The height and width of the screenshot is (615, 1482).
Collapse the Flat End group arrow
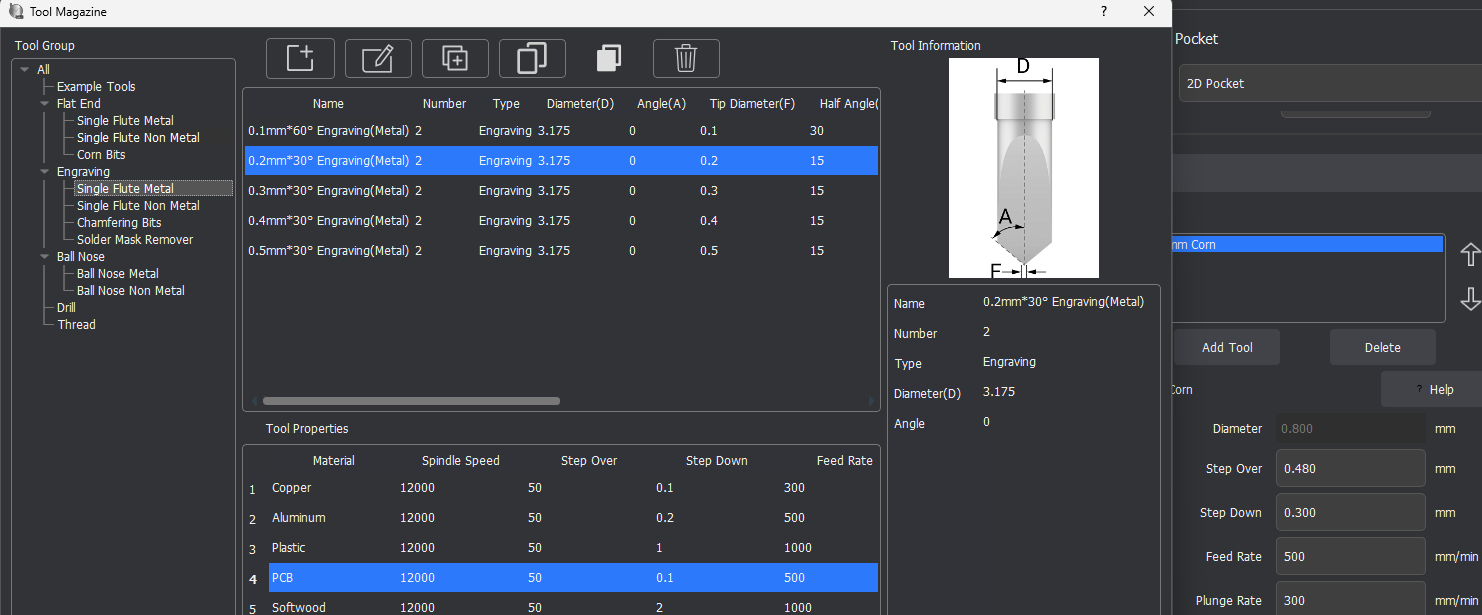(x=44, y=104)
